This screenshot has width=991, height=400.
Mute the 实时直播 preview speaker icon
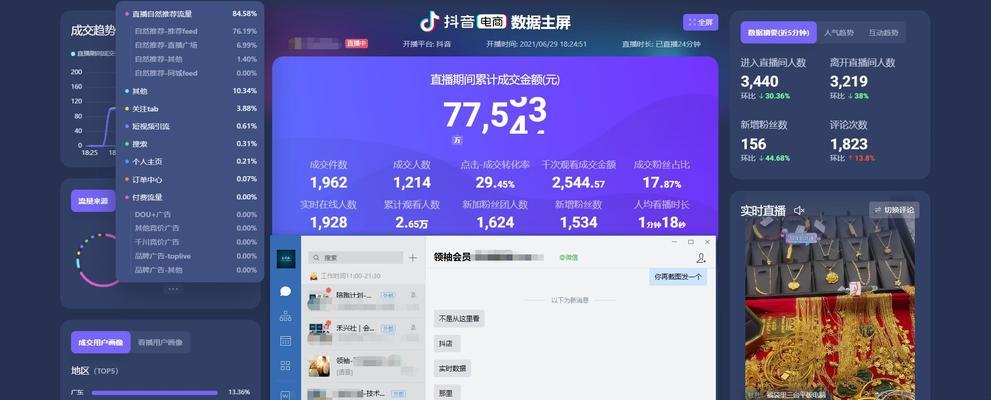click(x=799, y=210)
